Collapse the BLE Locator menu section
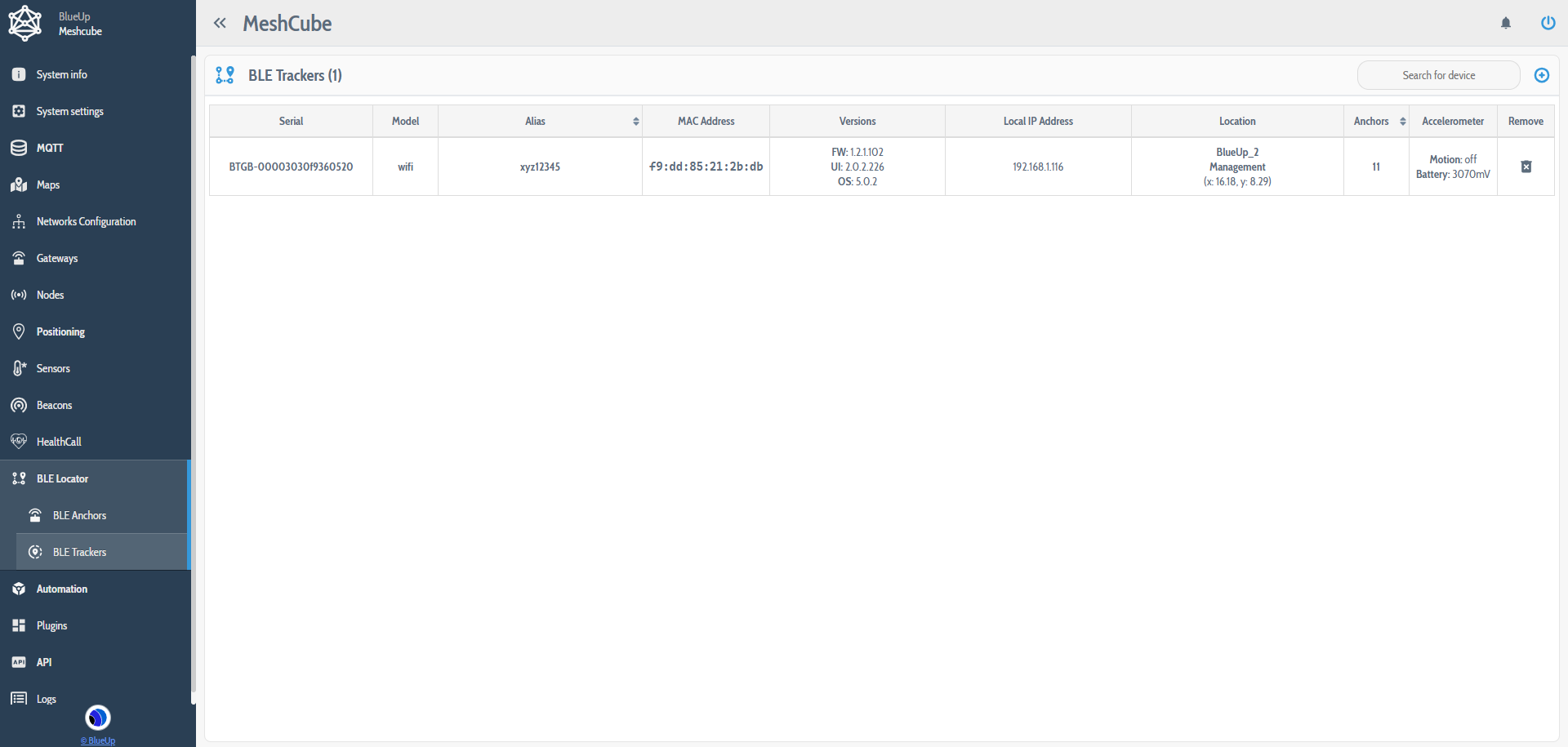This screenshot has width=1568, height=747. pos(62,478)
